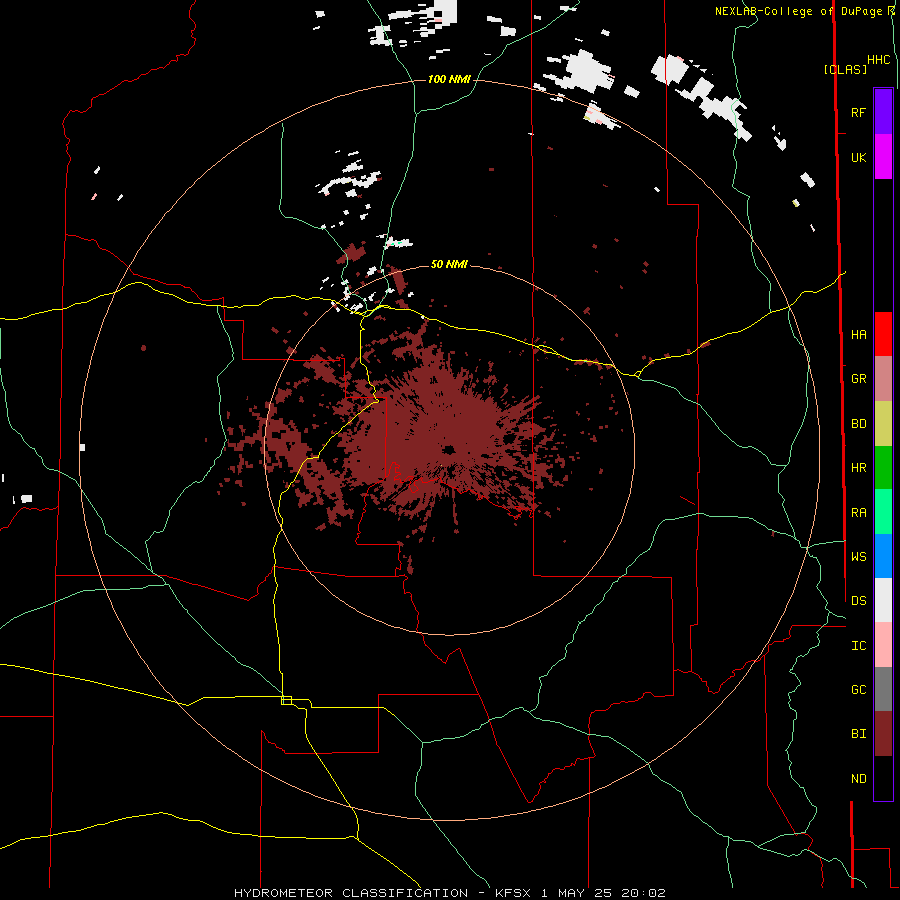
Task: Click the DS white legend swatch
Action: click(x=883, y=600)
